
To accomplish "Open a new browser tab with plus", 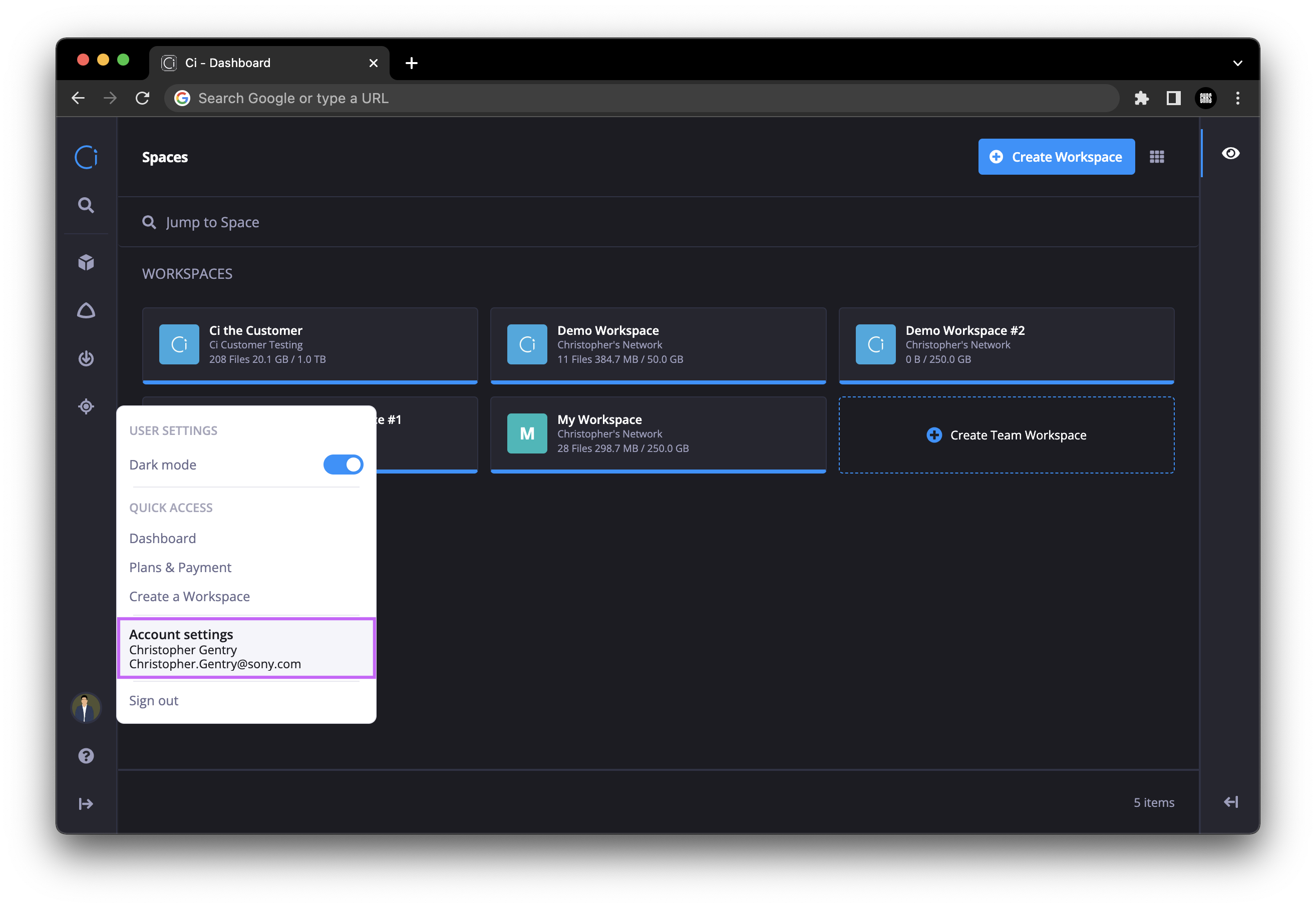I will [412, 63].
